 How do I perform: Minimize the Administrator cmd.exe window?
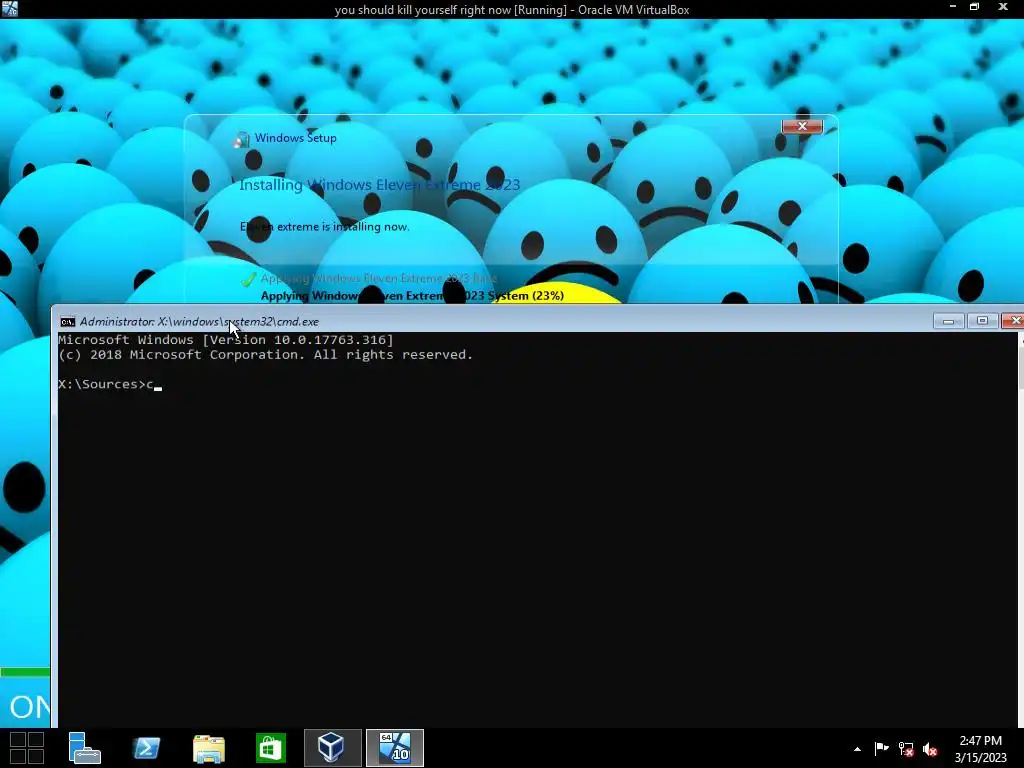click(x=948, y=321)
